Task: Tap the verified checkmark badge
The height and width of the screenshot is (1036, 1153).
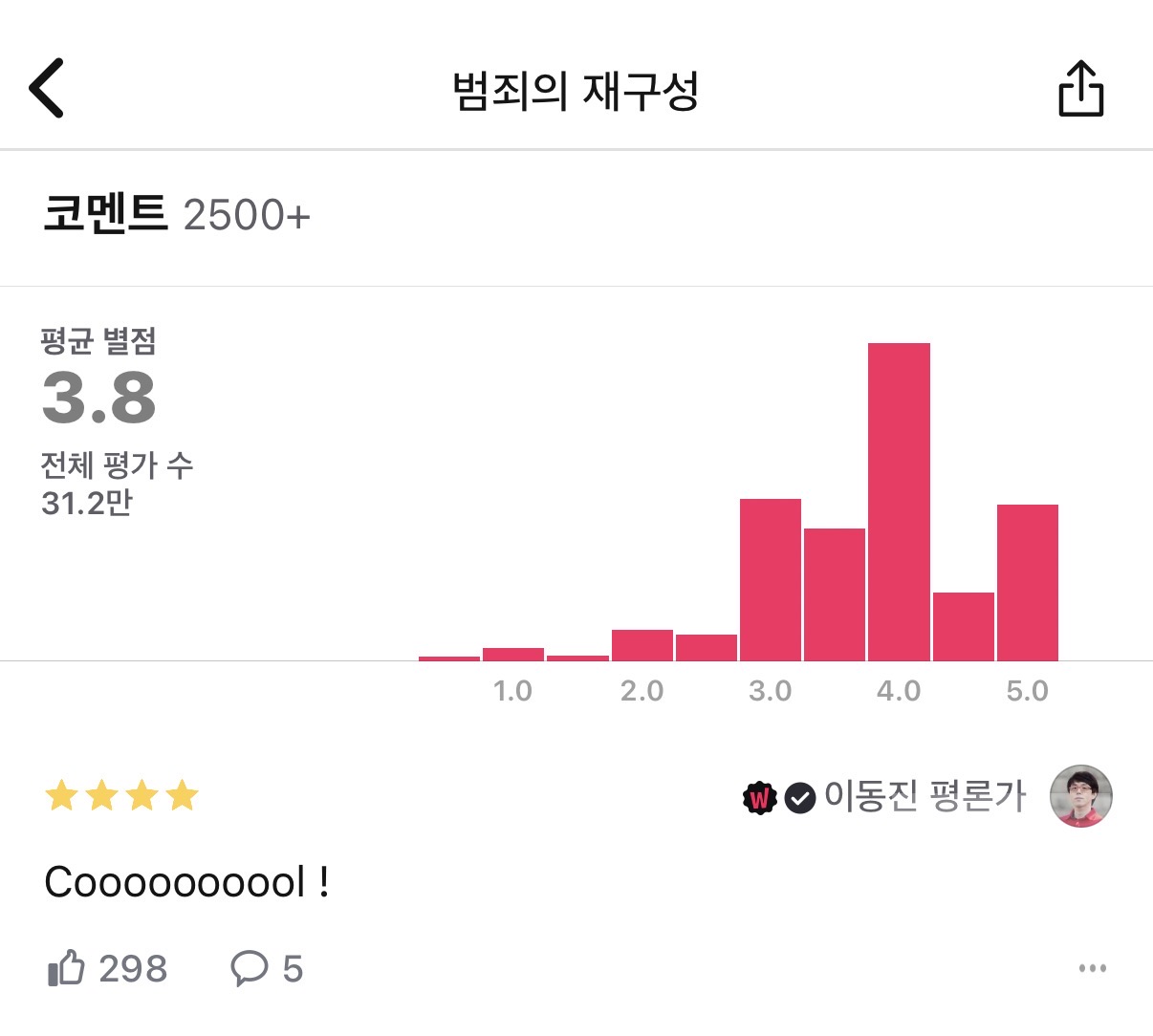Action: (800, 797)
